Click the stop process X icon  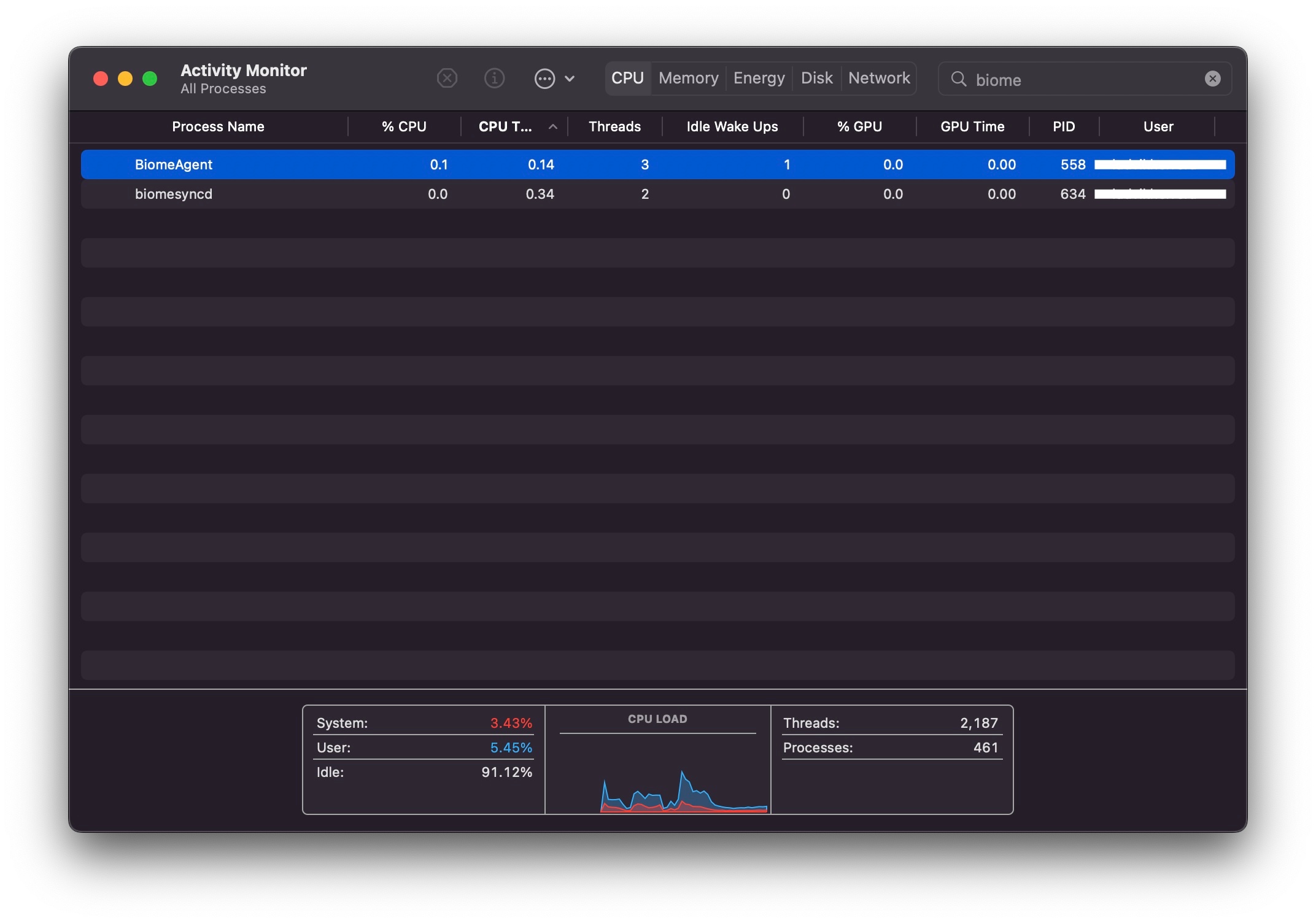447,79
